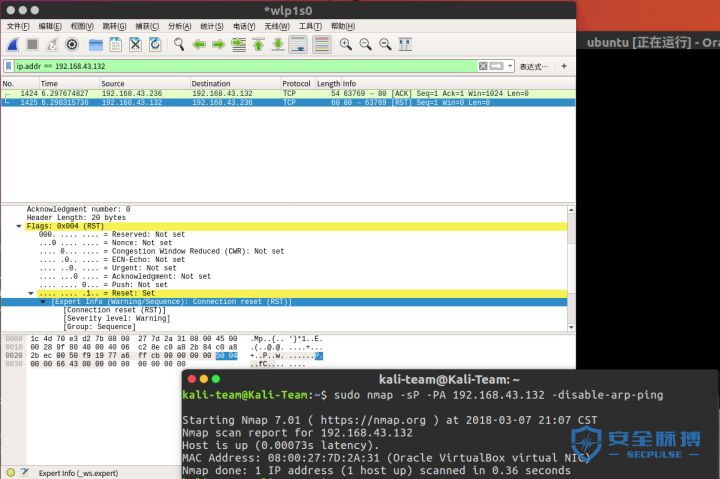
Task: Jump to the last packet
Action: (278, 45)
